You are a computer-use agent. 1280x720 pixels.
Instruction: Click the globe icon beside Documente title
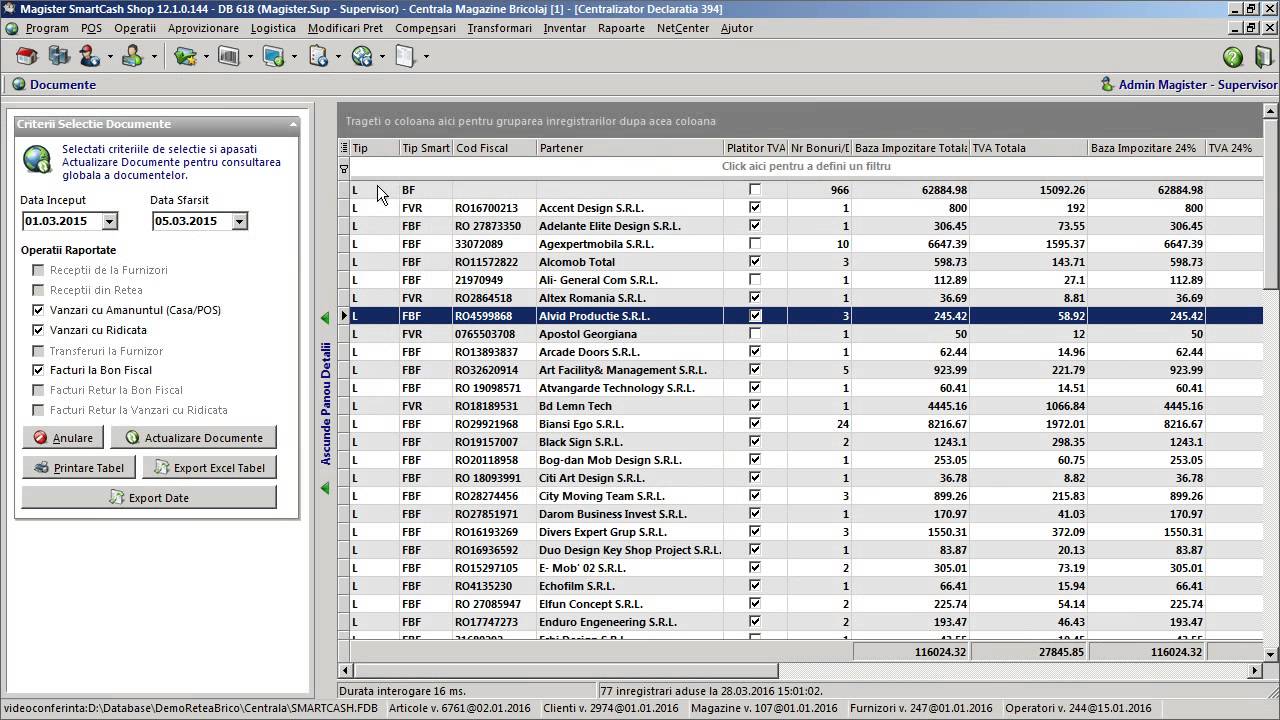click(x=18, y=85)
